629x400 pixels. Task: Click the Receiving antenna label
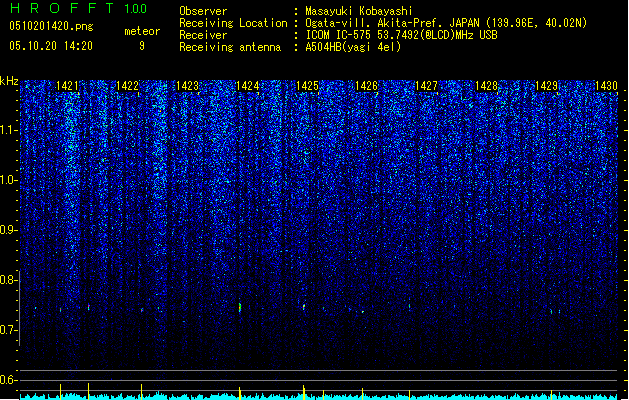click(230, 47)
